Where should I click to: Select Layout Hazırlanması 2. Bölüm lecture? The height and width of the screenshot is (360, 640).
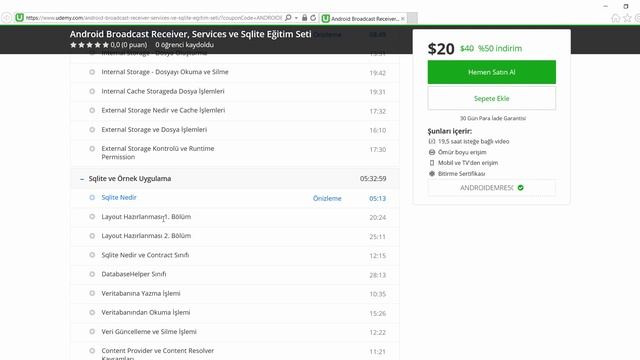[x=146, y=236]
